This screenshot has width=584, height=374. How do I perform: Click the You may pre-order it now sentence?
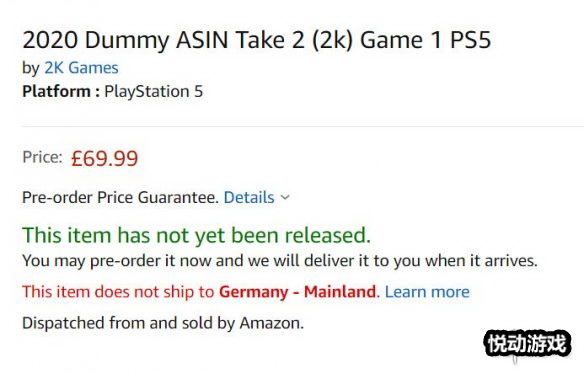click(x=280, y=261)
